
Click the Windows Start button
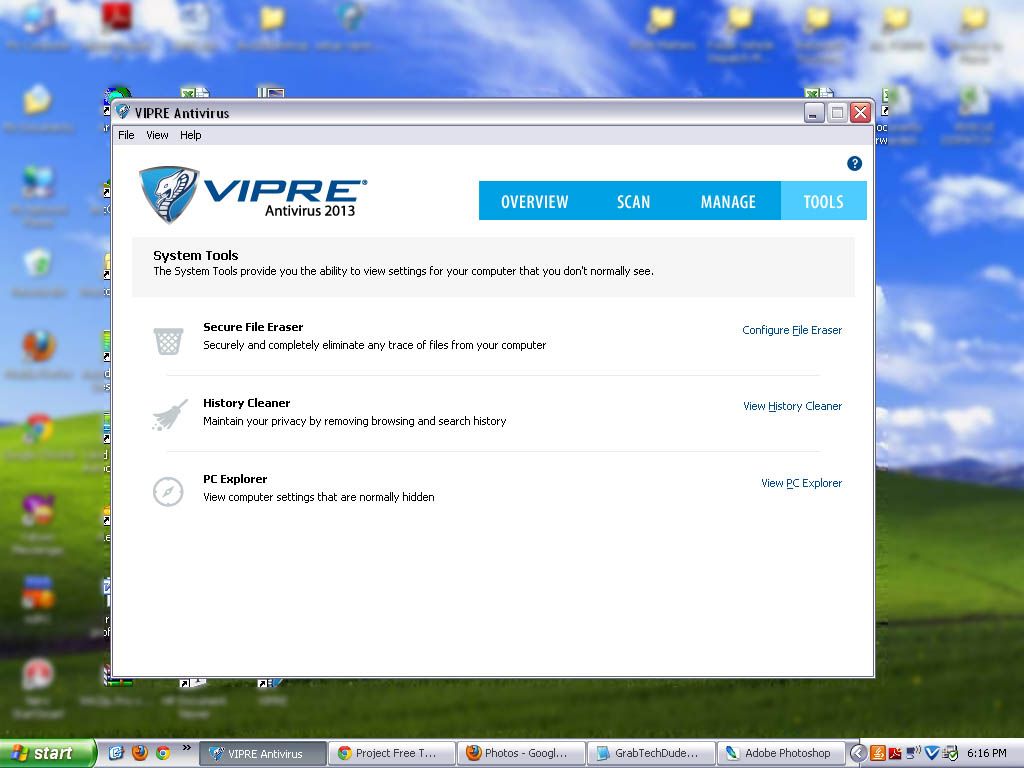(x=48, y=753)
